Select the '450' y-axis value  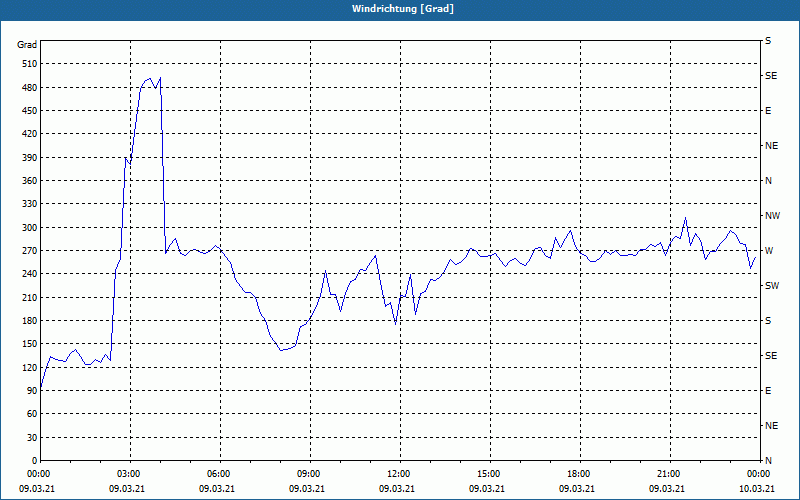pos(30,111)
